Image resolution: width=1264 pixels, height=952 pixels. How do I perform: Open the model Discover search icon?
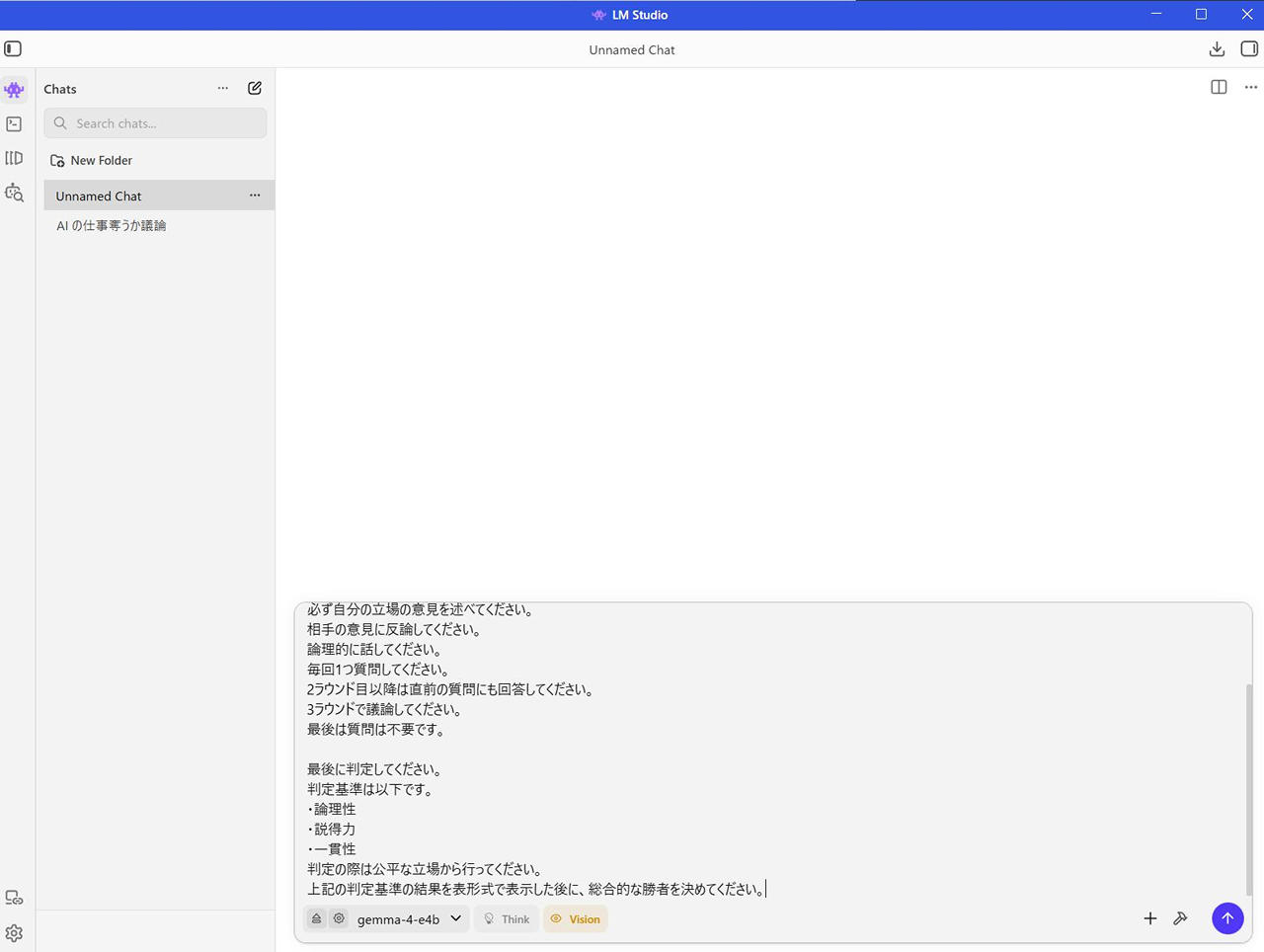click(14, 193)
